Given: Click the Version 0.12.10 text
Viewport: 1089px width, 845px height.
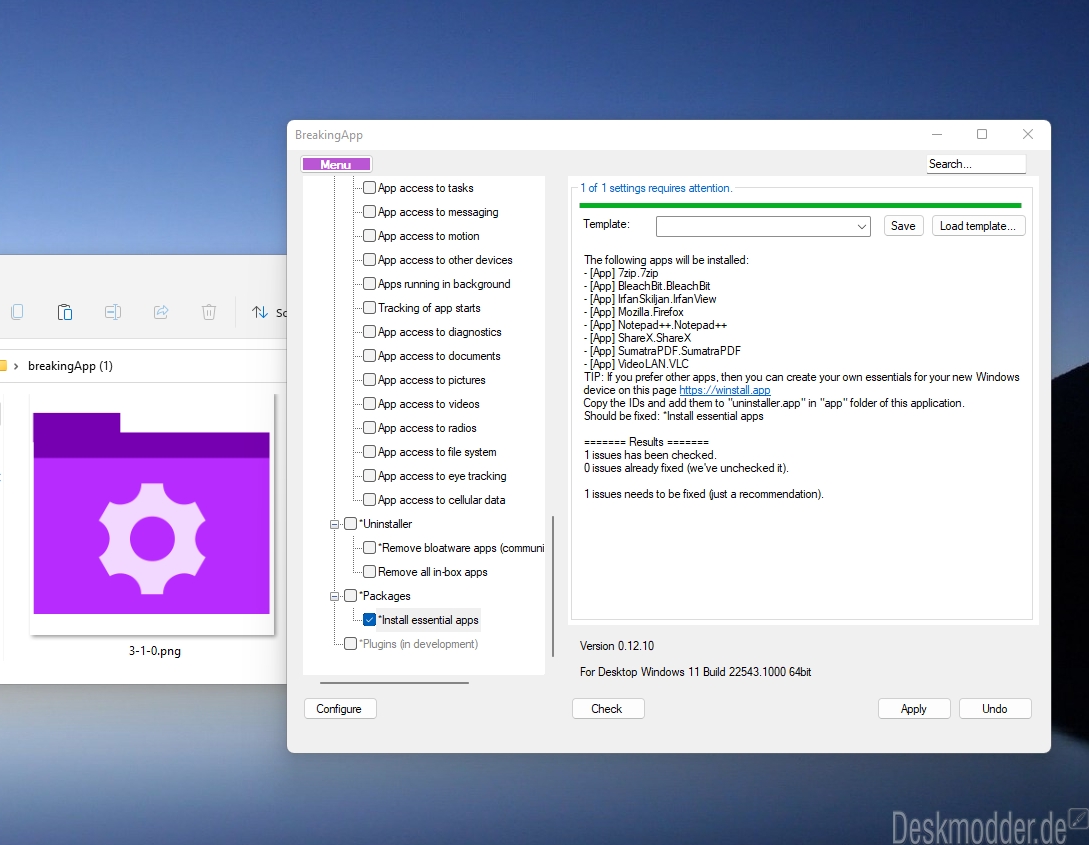Looking at the screenshot, I should point(617,646).
